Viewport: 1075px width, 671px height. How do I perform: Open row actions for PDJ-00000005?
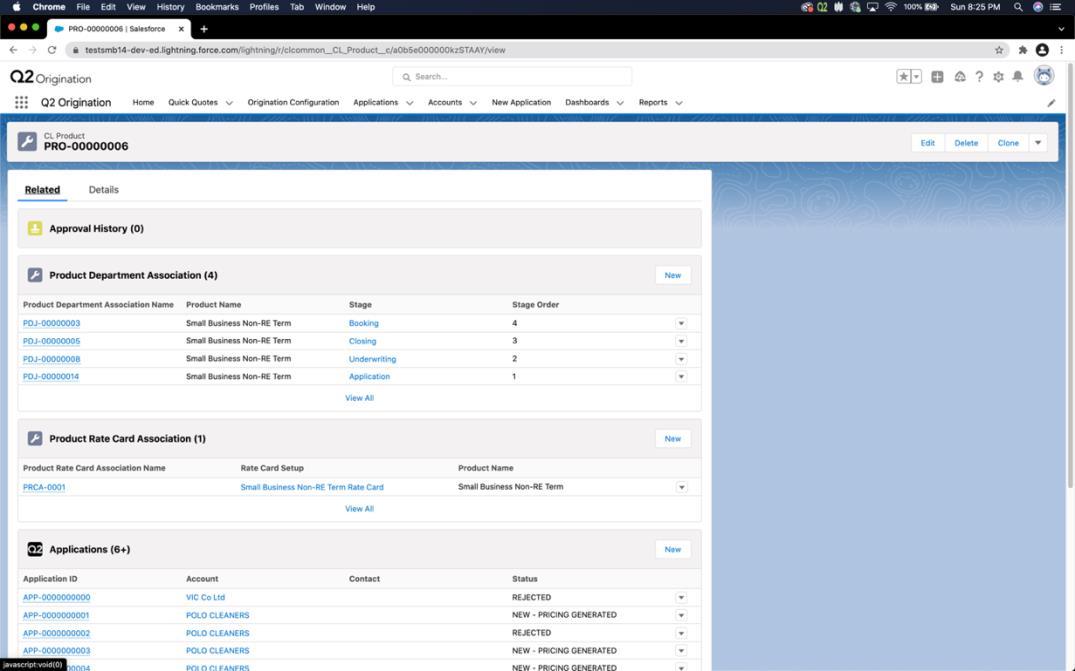point(681,341)
